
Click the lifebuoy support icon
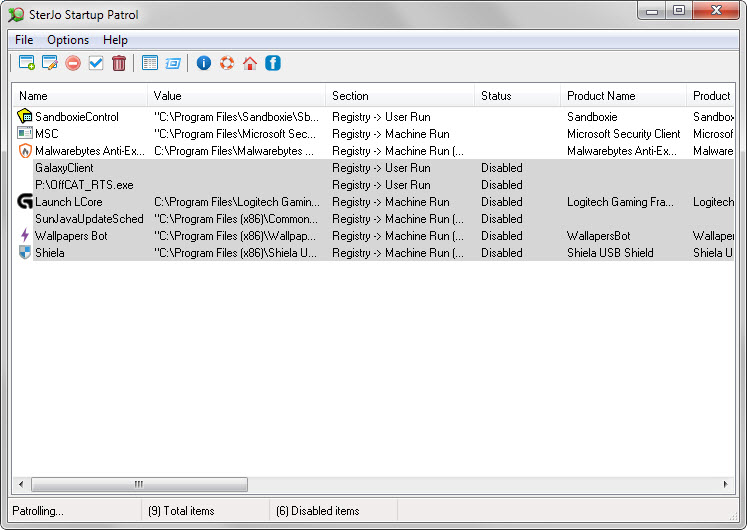click(227, 63)
